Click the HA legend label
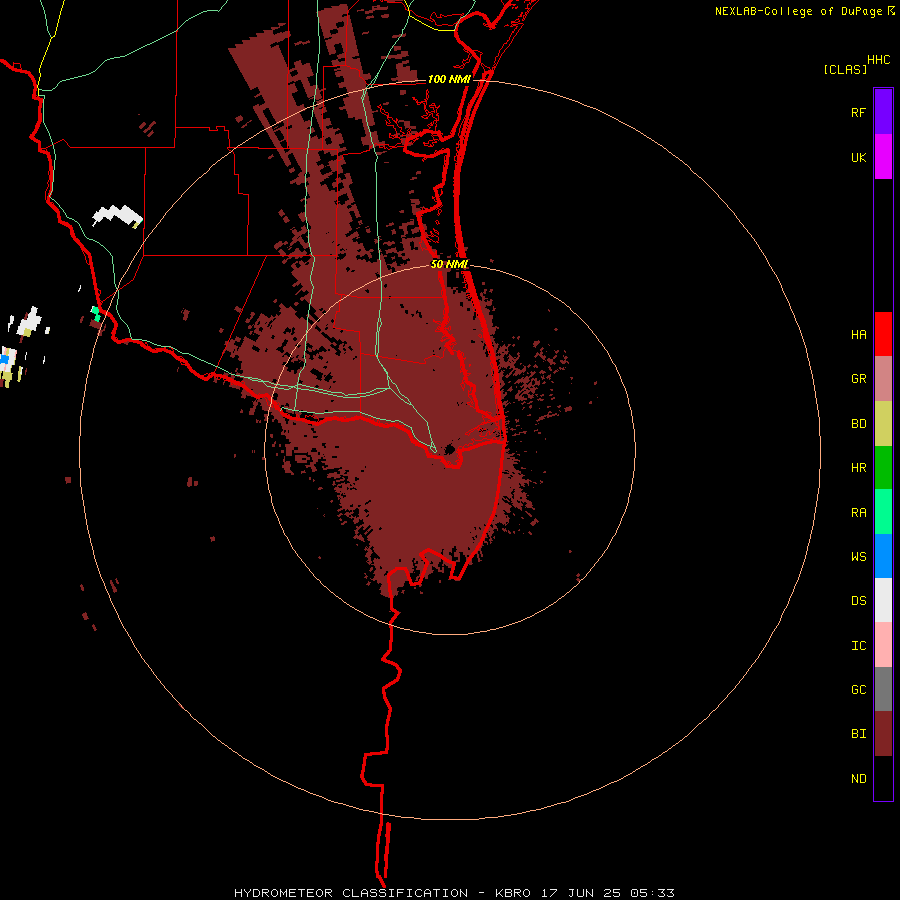This screenshot has width=900, height=900. pos(858,335)
